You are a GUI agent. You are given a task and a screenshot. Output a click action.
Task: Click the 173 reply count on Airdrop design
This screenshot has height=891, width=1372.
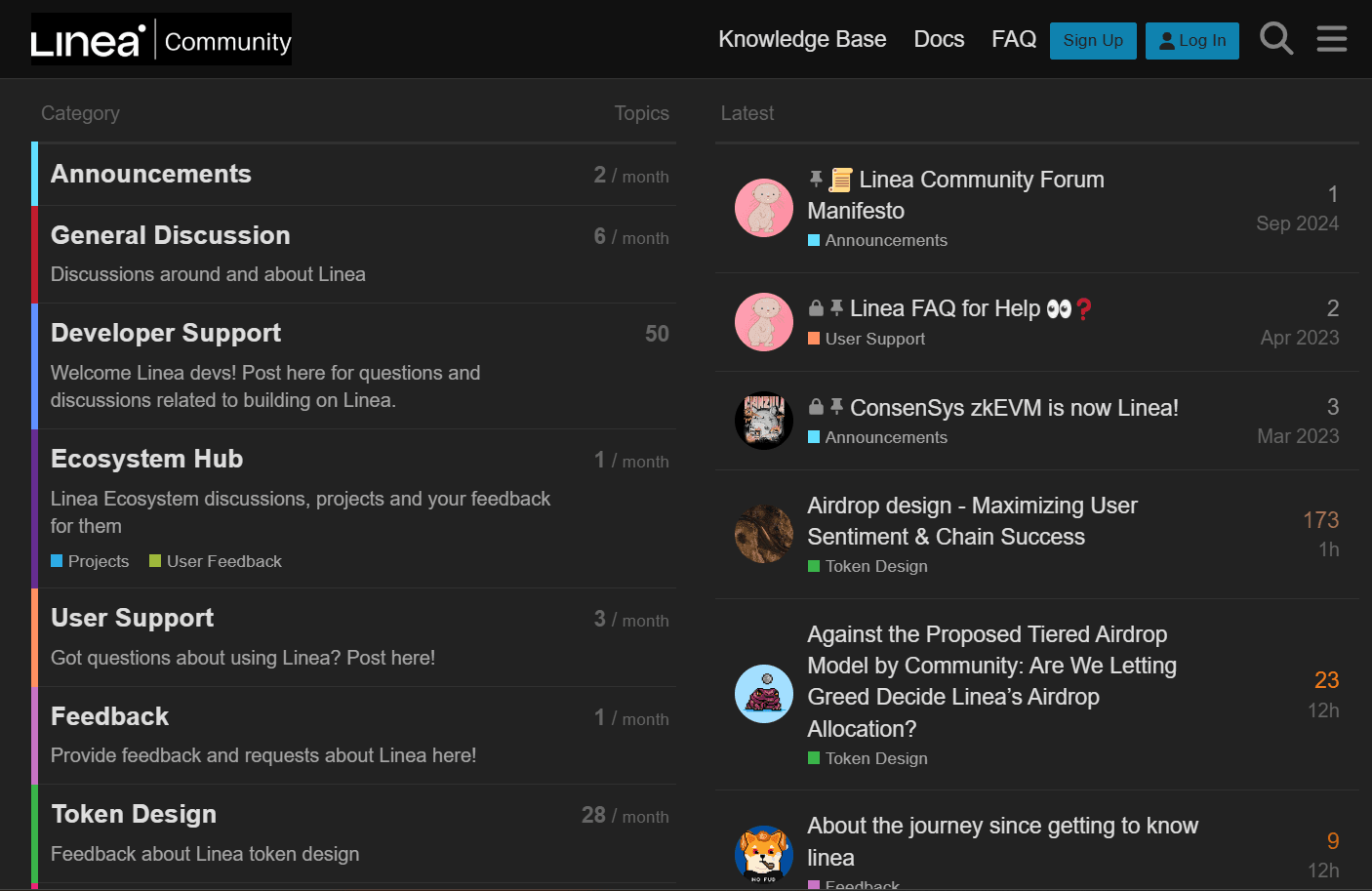point(1320,520)
